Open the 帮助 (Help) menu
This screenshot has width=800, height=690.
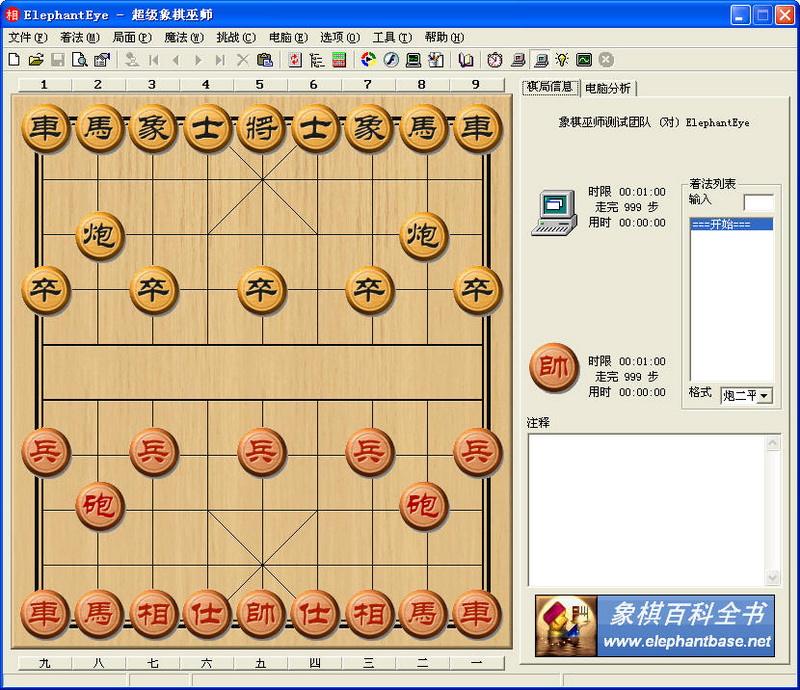pyautogui.click(x=444, y=37)
